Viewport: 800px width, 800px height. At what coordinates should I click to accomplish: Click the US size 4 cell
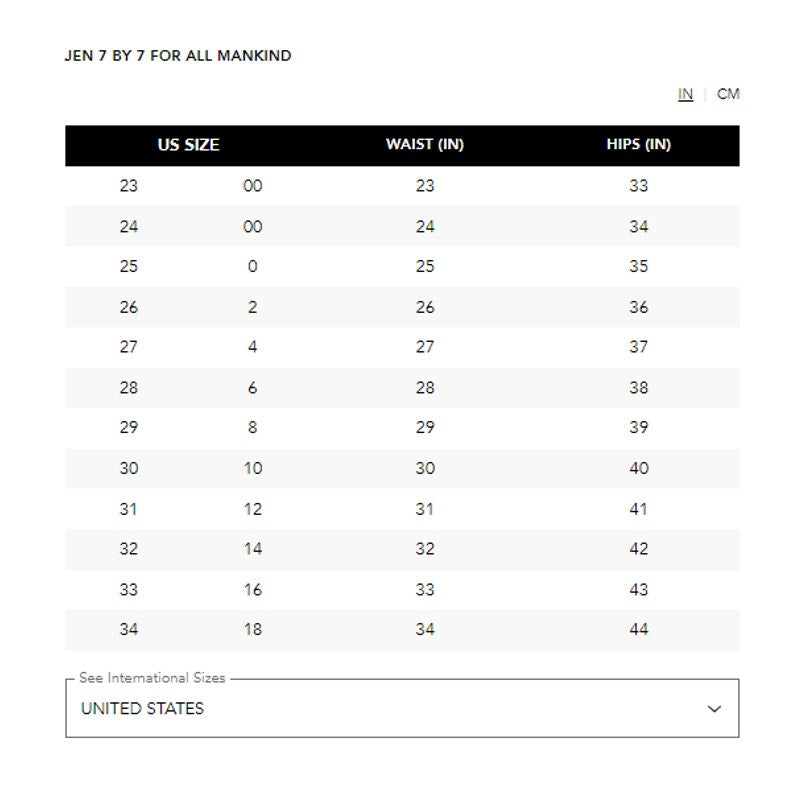pos(253,347)
